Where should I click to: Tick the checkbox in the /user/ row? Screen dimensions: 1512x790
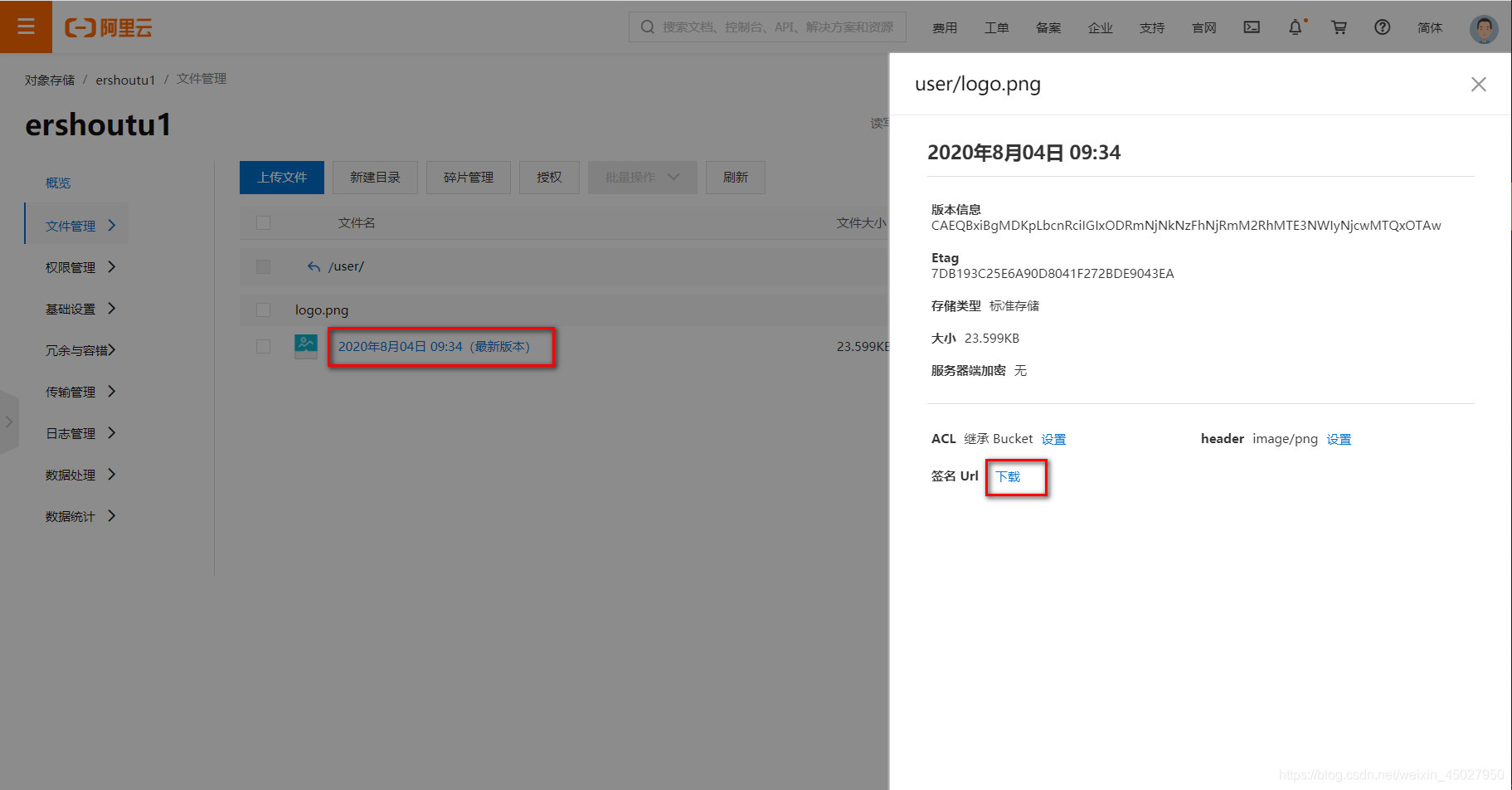(264, 266)
